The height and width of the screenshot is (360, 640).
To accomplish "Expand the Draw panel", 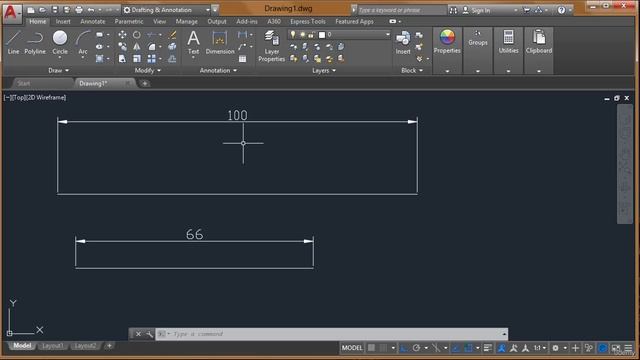I will click(58, 70).
